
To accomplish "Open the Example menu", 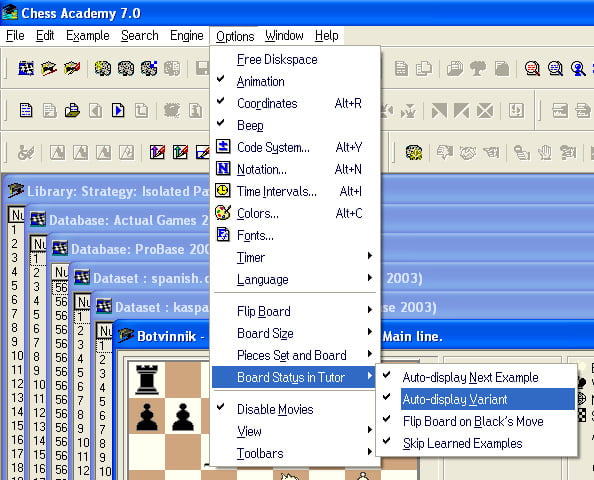I will [88, 36].
